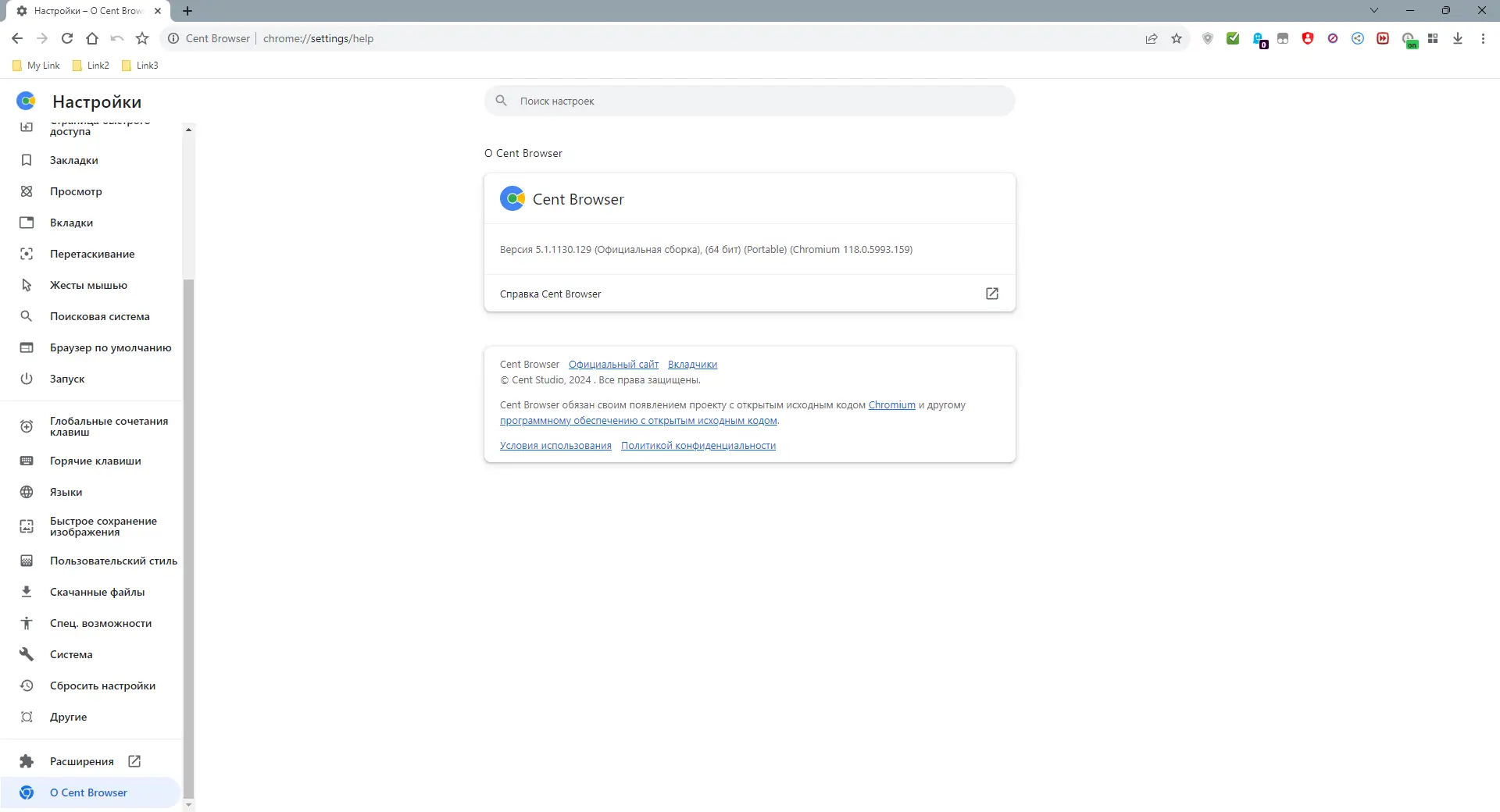This screenshot has height=812, width=1500.
Task: Open the Link2 bookmarks folder
Action: (91, 66)
